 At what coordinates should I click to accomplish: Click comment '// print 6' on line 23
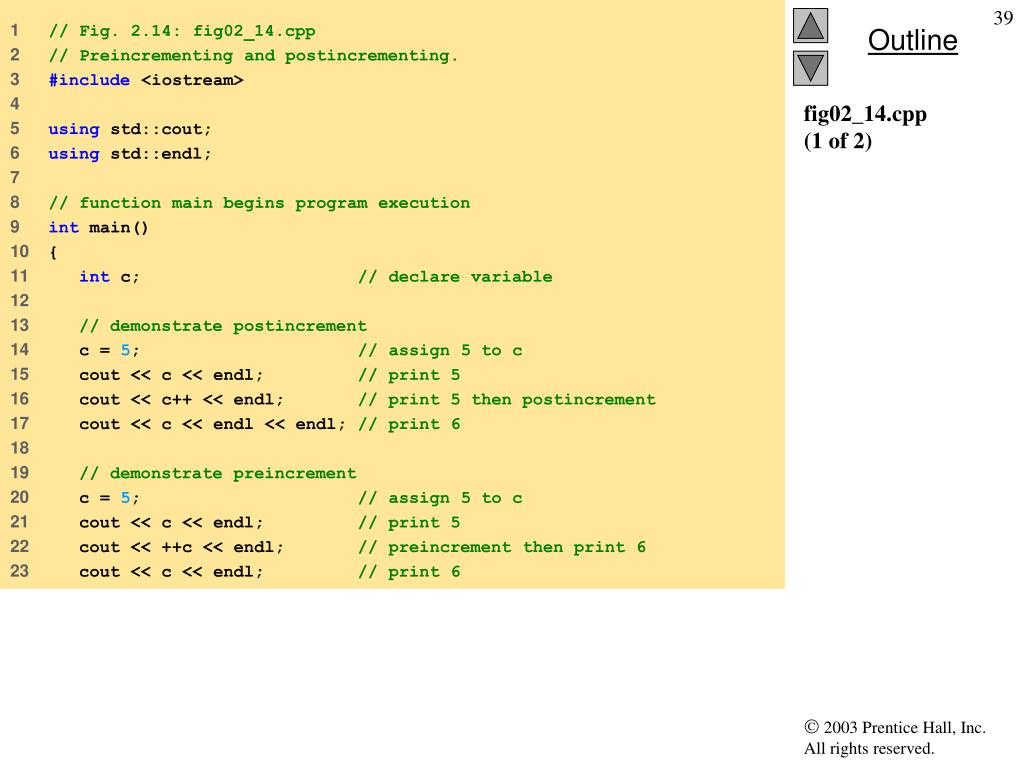409,572
